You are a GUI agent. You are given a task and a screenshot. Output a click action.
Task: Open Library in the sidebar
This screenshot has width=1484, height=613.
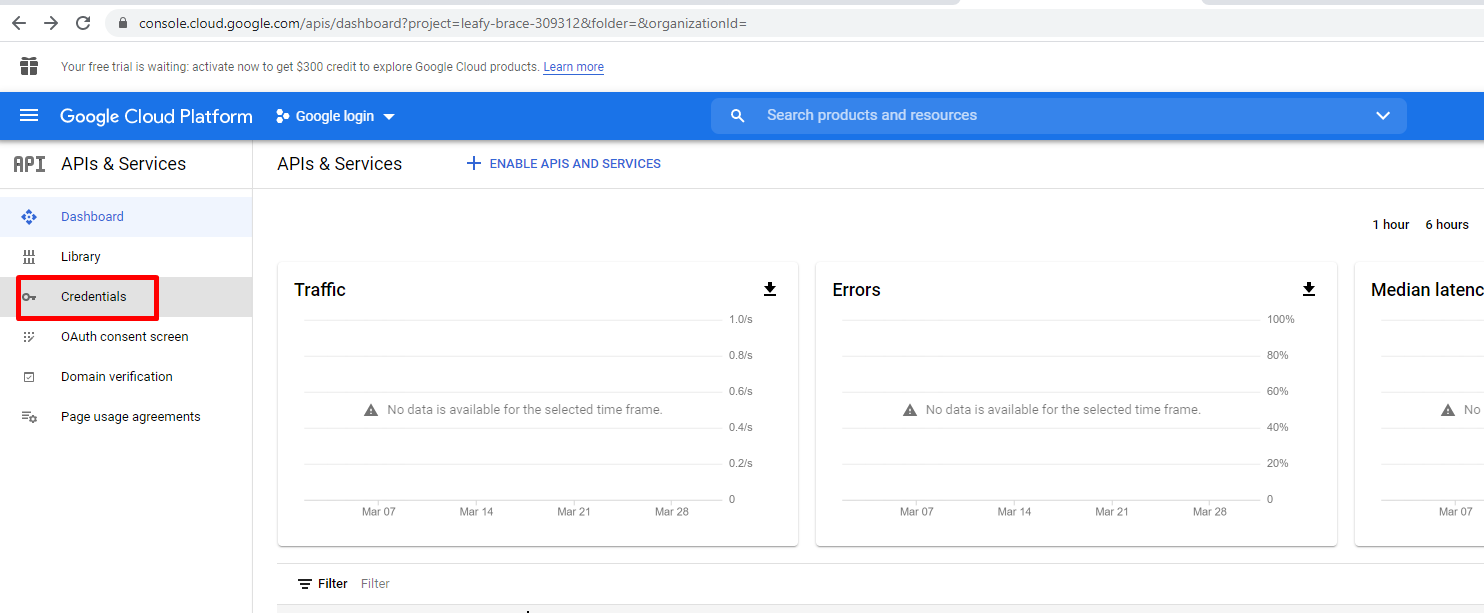tap(126, 257)
